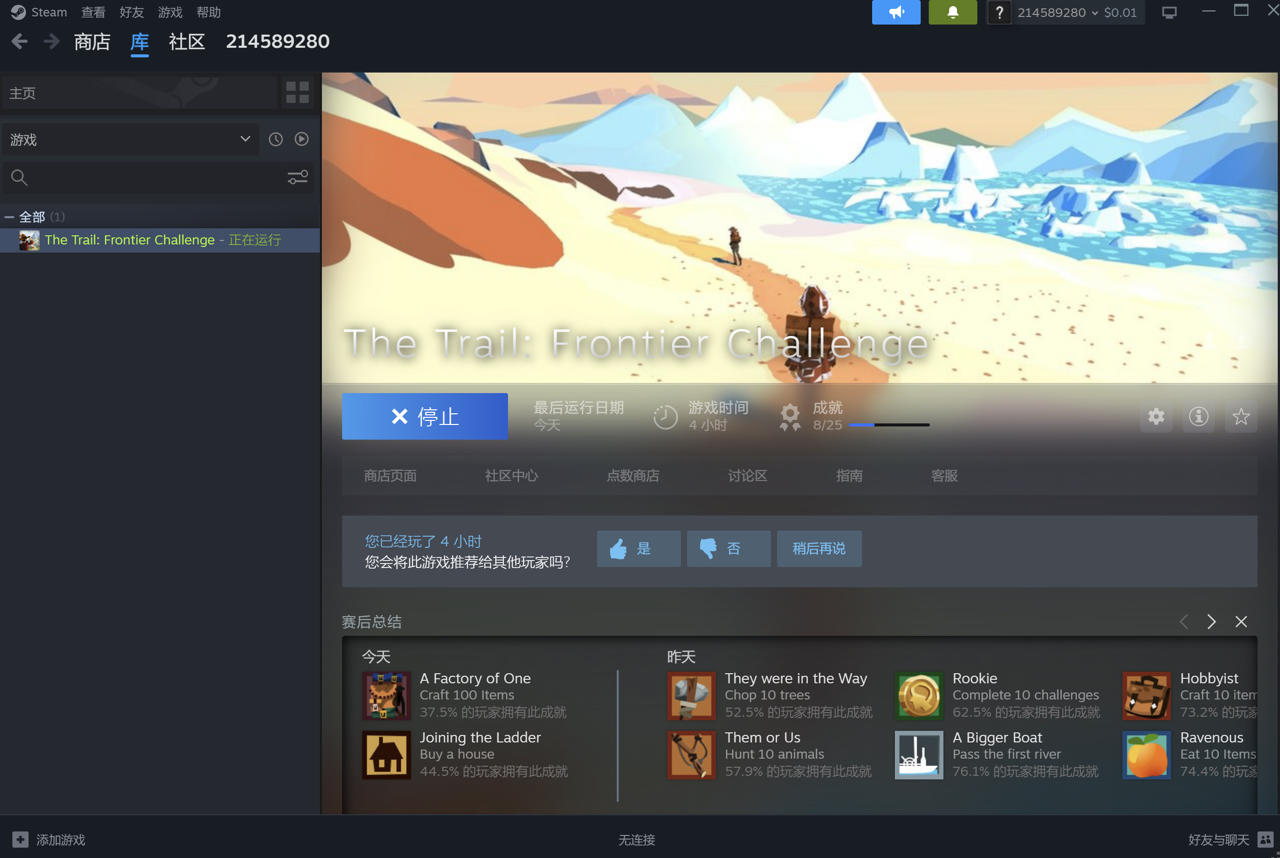Choose 稍后再说 to decide later
The height and width of the screenshot is (858, 1280).
(x=819, y=548)
